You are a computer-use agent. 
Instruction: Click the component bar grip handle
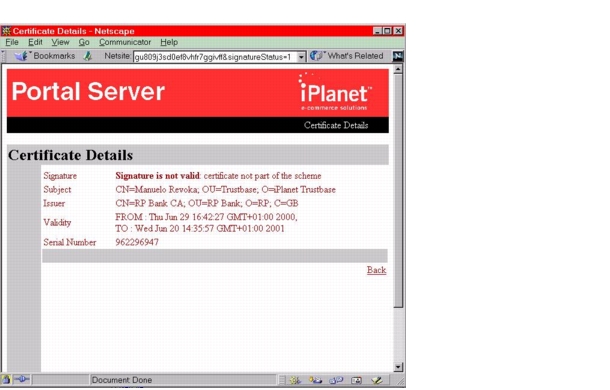coord(282,380)
